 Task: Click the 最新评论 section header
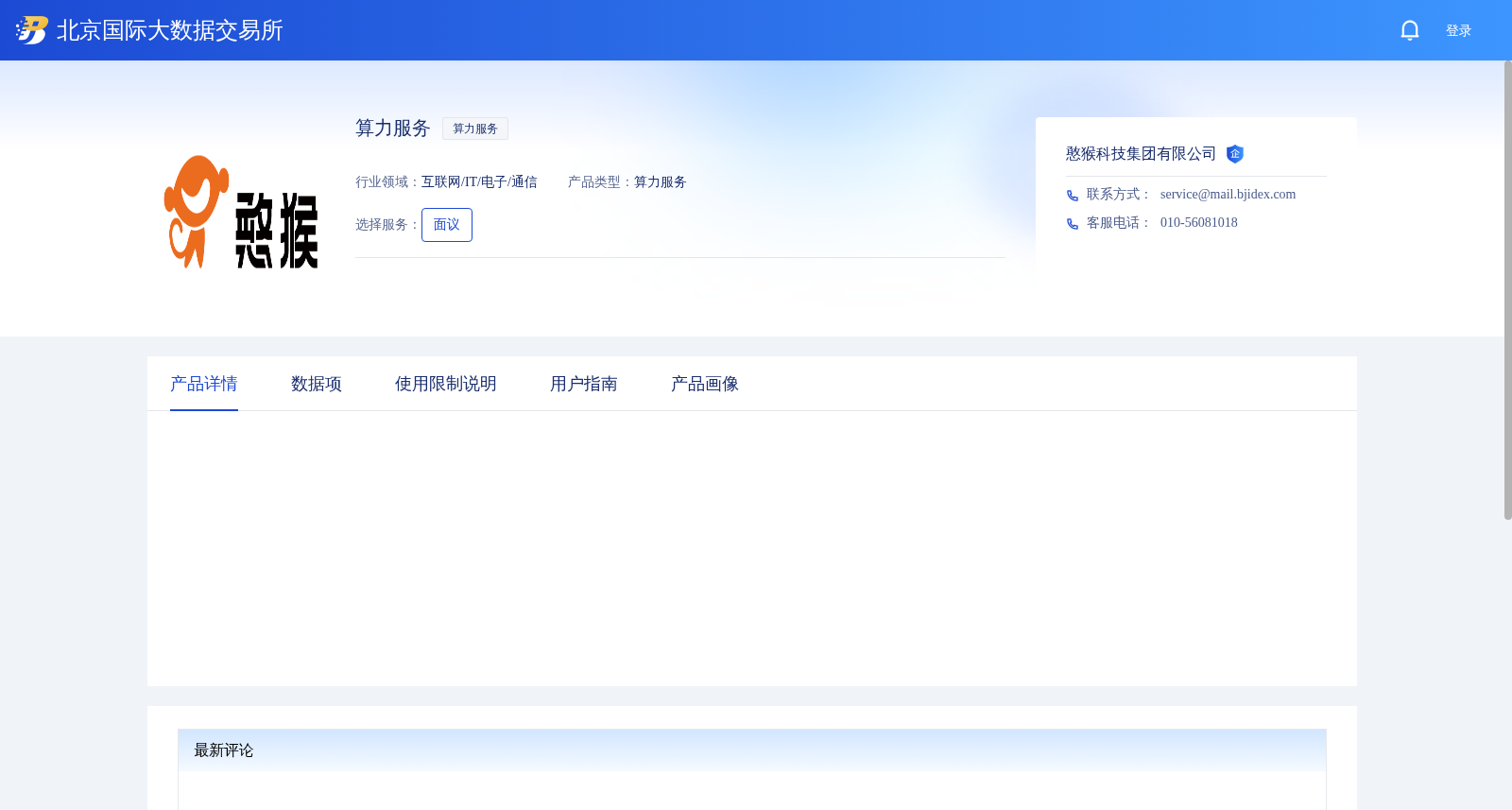(752, 750)
